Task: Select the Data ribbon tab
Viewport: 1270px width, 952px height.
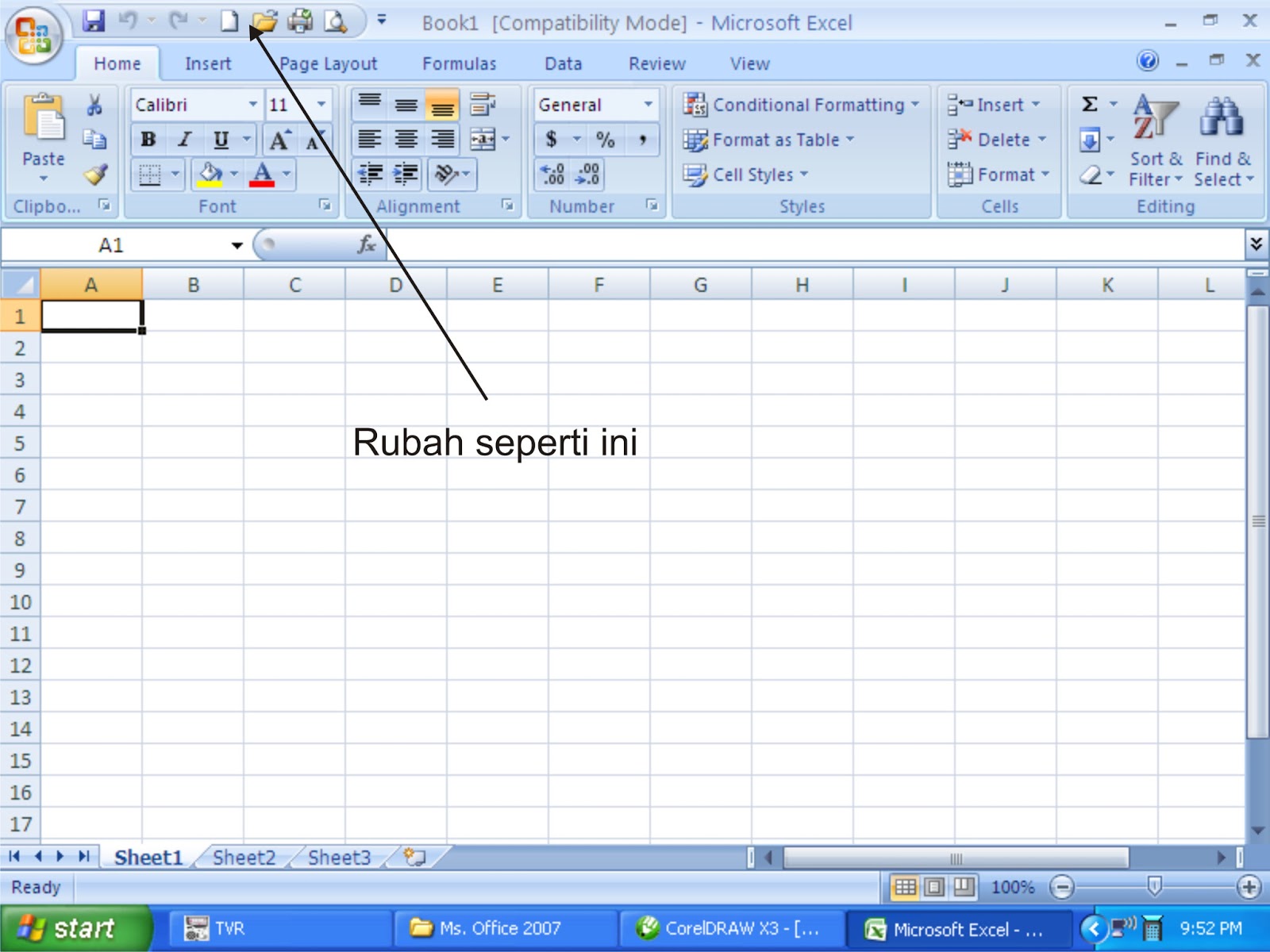Action: (563, 63)
